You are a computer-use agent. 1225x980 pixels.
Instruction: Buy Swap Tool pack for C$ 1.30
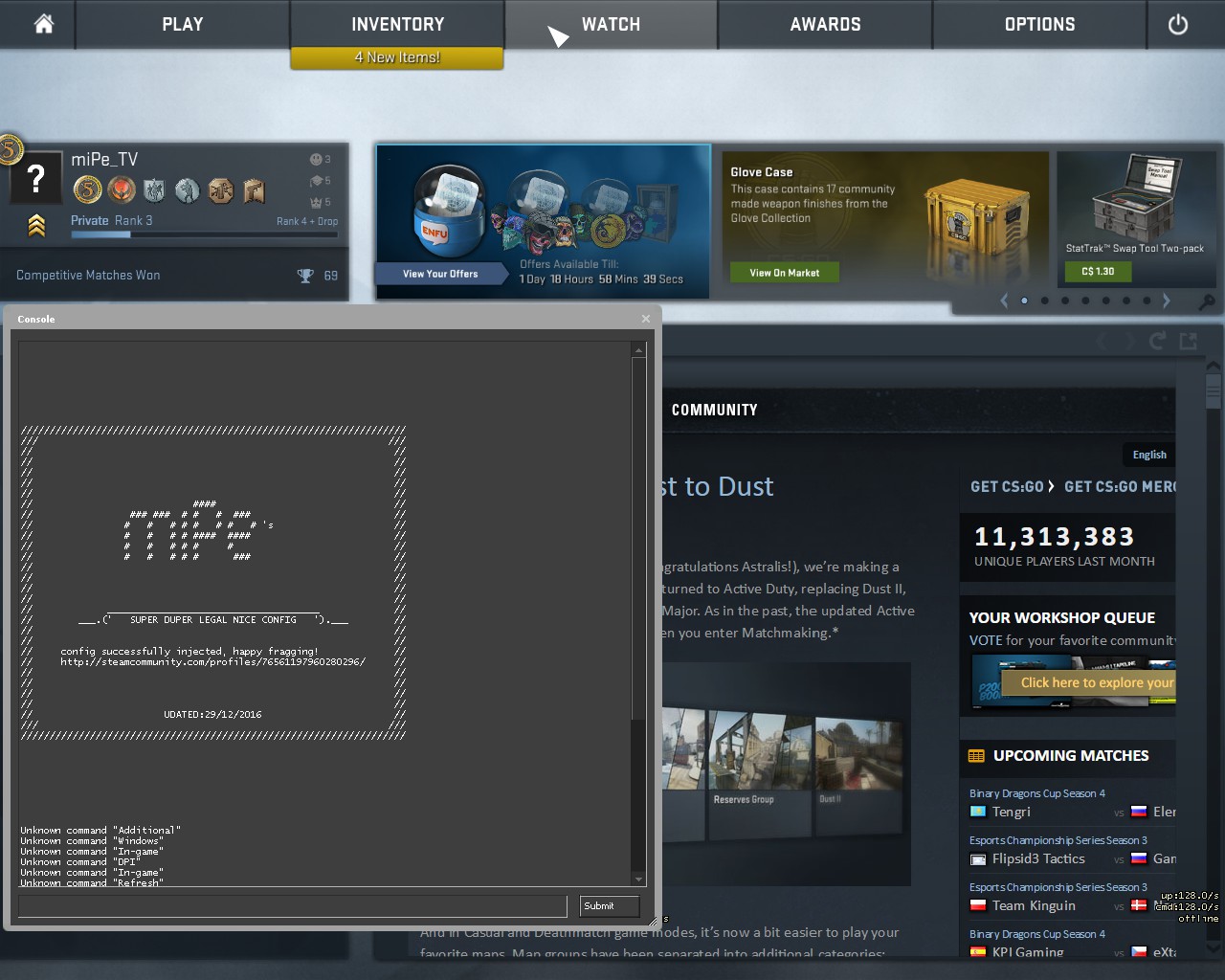(1098, 272)
